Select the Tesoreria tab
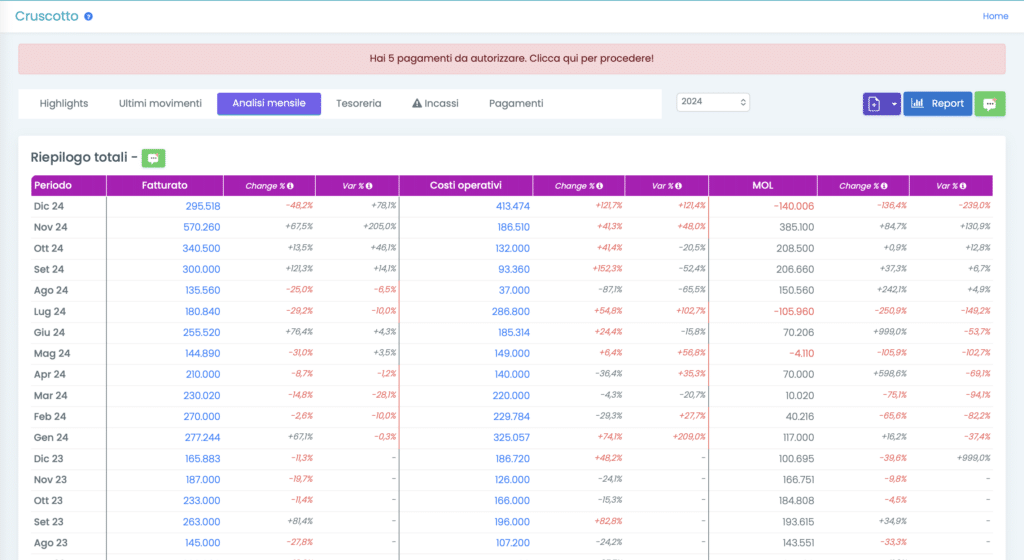1024x560 pixels. tap(358, 103)
